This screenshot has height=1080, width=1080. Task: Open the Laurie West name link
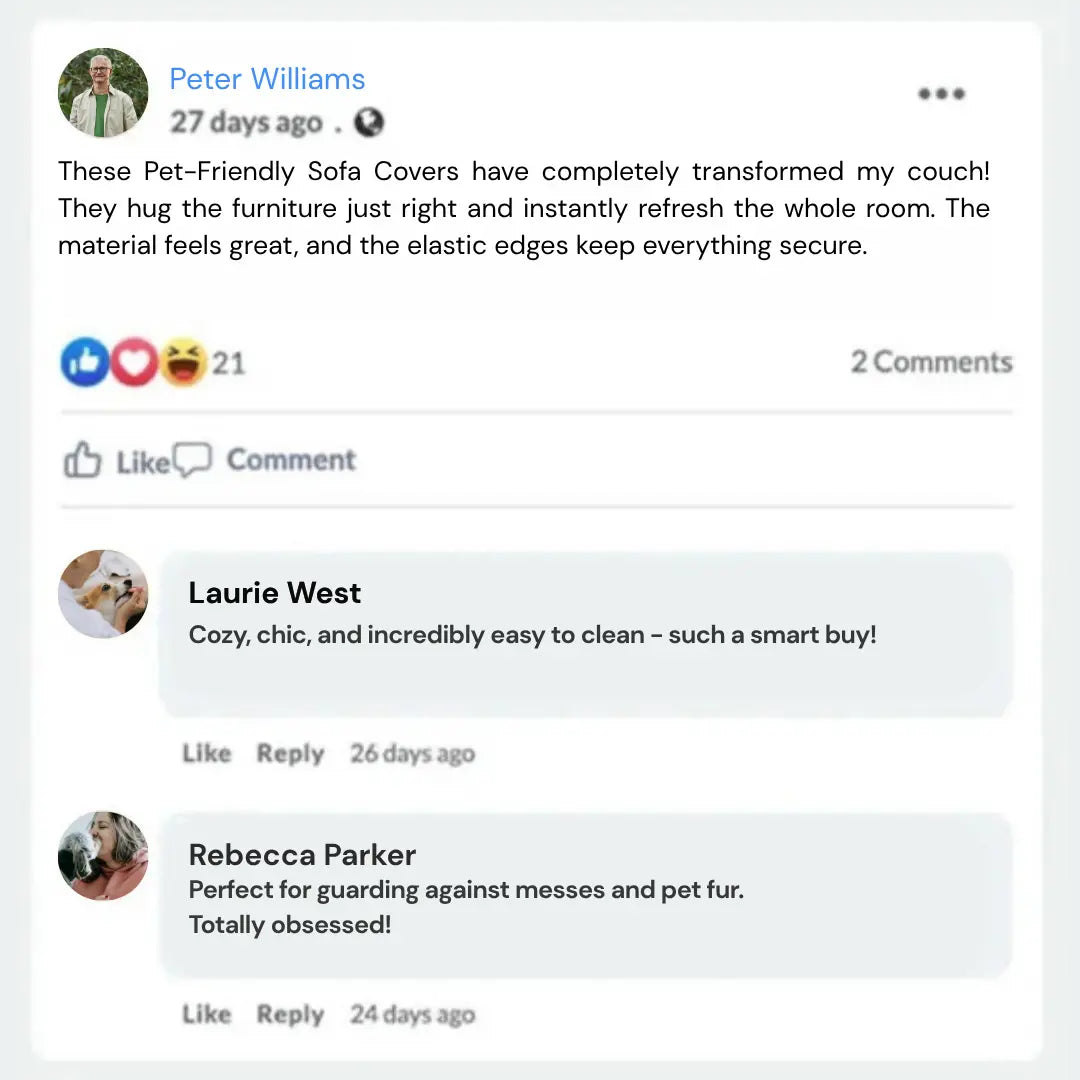point(275,593)
